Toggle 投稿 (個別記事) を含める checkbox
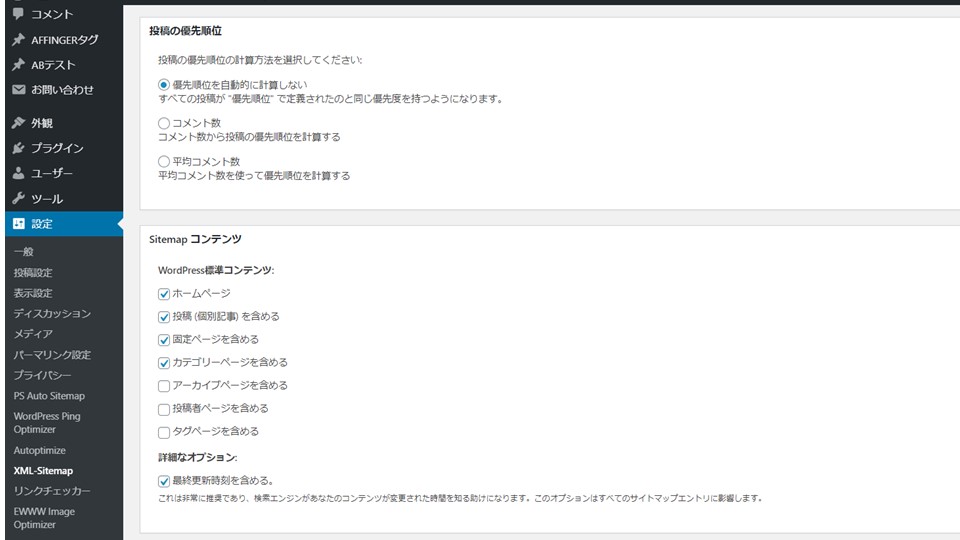The image size is (960, 540). tap(163, 317)
